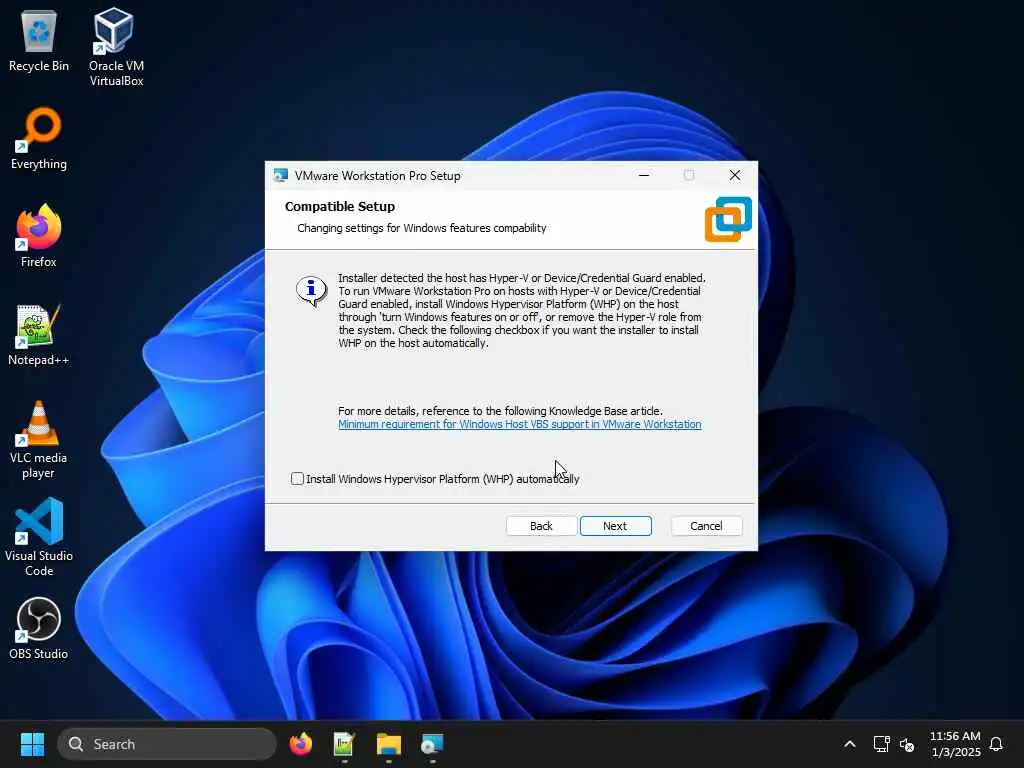Open the network status tray icon
Viewport: 1024px width, 768px height.
coord(882,744)
